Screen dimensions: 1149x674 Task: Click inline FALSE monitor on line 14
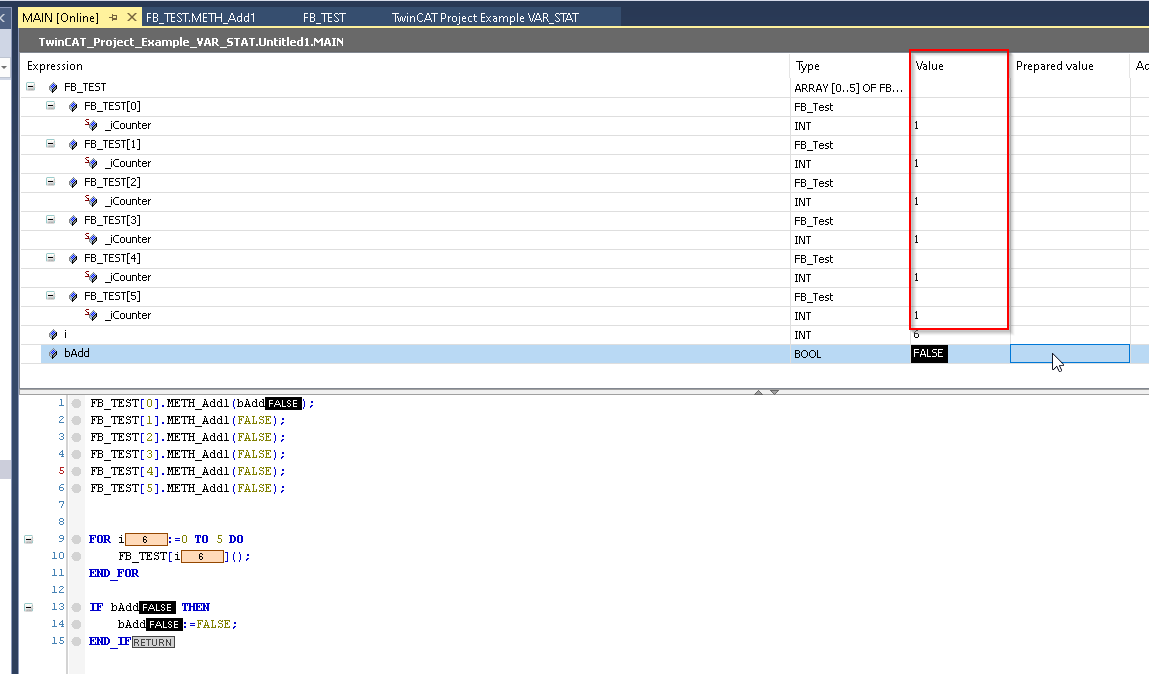tap(164, 624)
